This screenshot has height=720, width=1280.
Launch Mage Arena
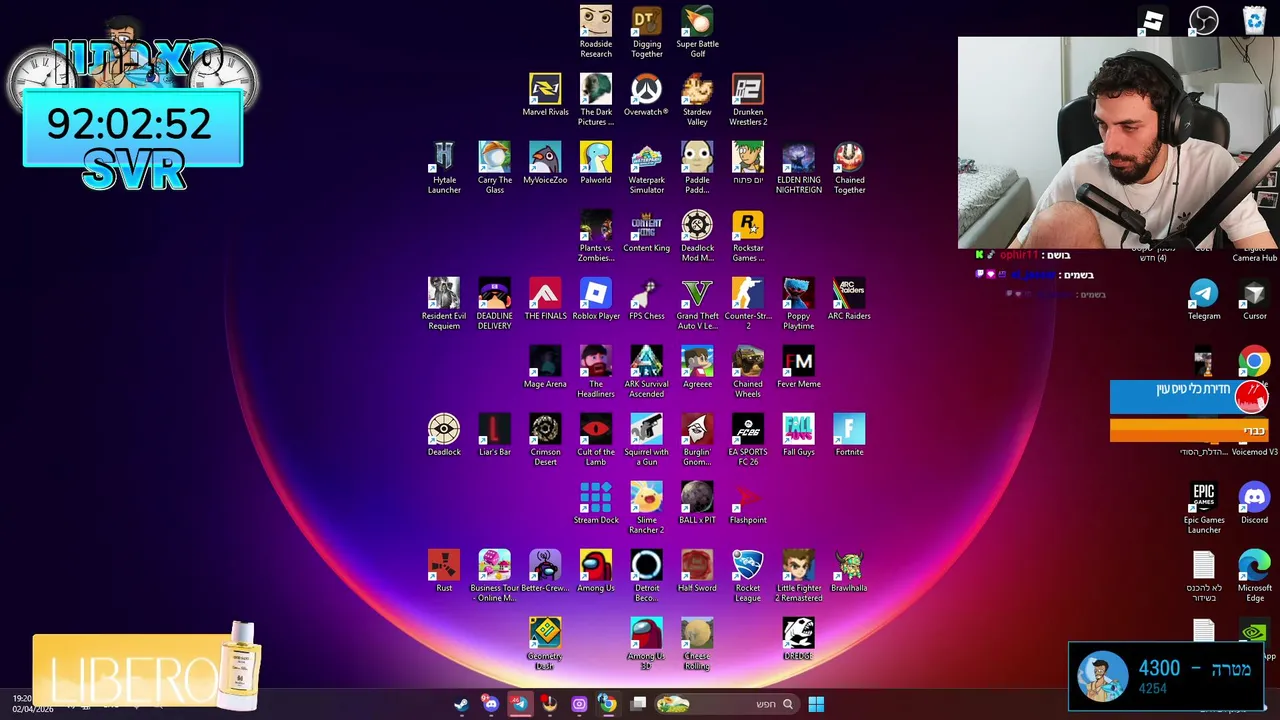coord(545,368)
